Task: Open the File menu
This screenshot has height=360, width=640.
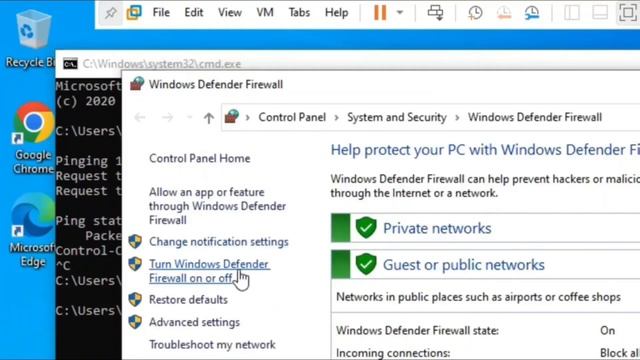Action: [161, 13]
